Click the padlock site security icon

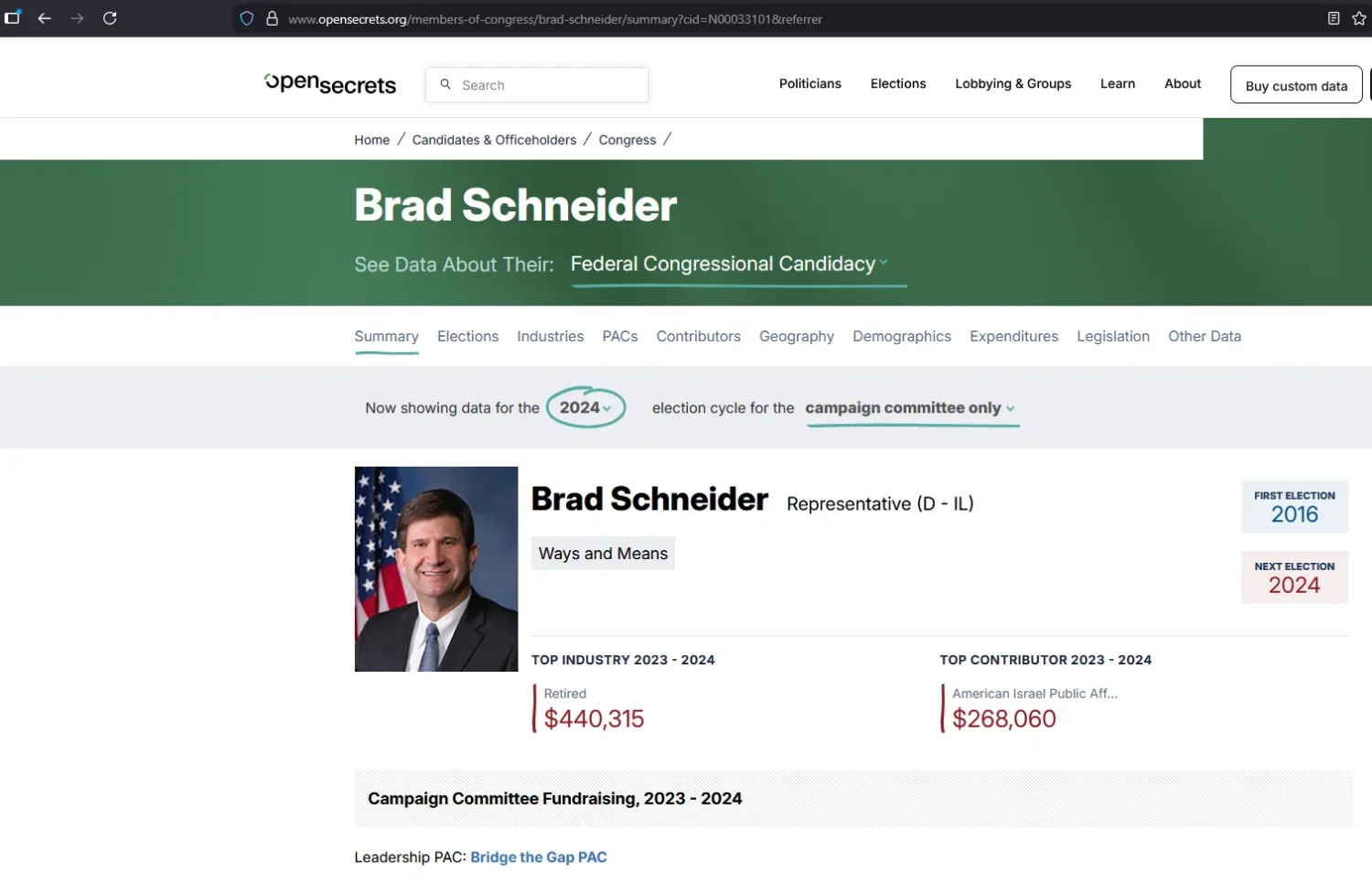coord(272,18)
